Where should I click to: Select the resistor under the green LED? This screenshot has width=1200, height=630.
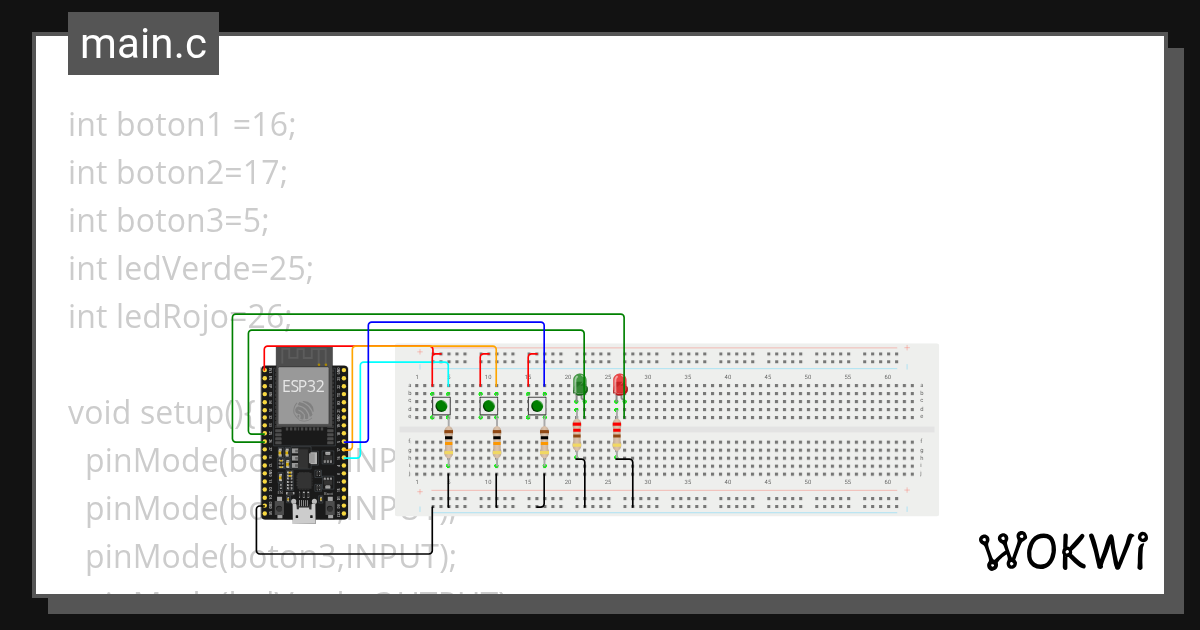[577, 435]
